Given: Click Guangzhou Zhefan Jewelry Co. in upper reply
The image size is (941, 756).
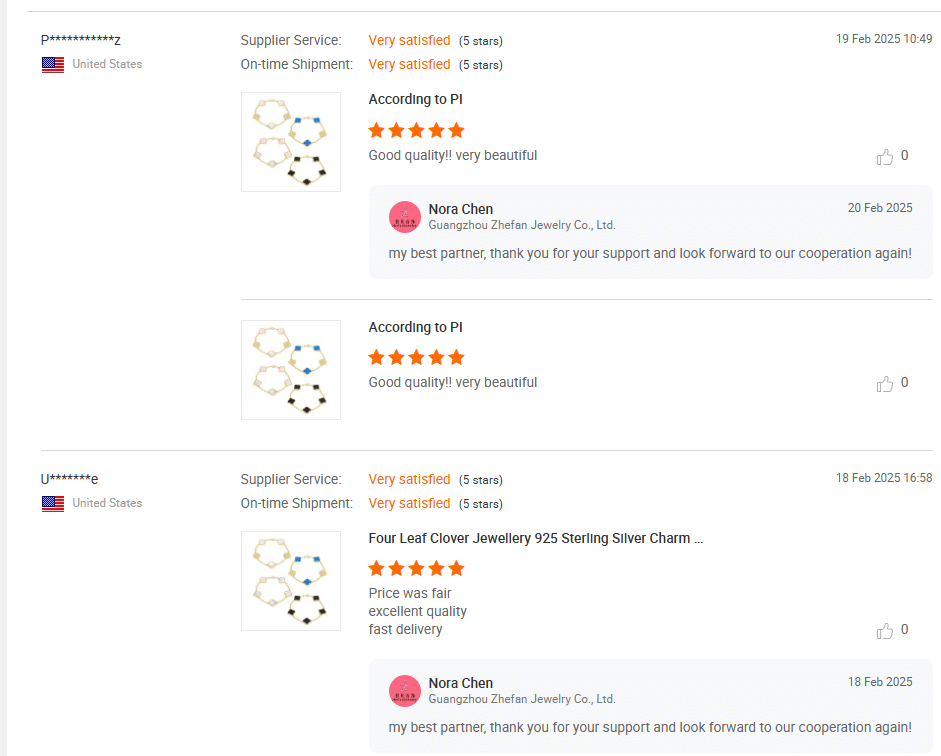Looking at the screenshot, I should (x=522, y=225).
